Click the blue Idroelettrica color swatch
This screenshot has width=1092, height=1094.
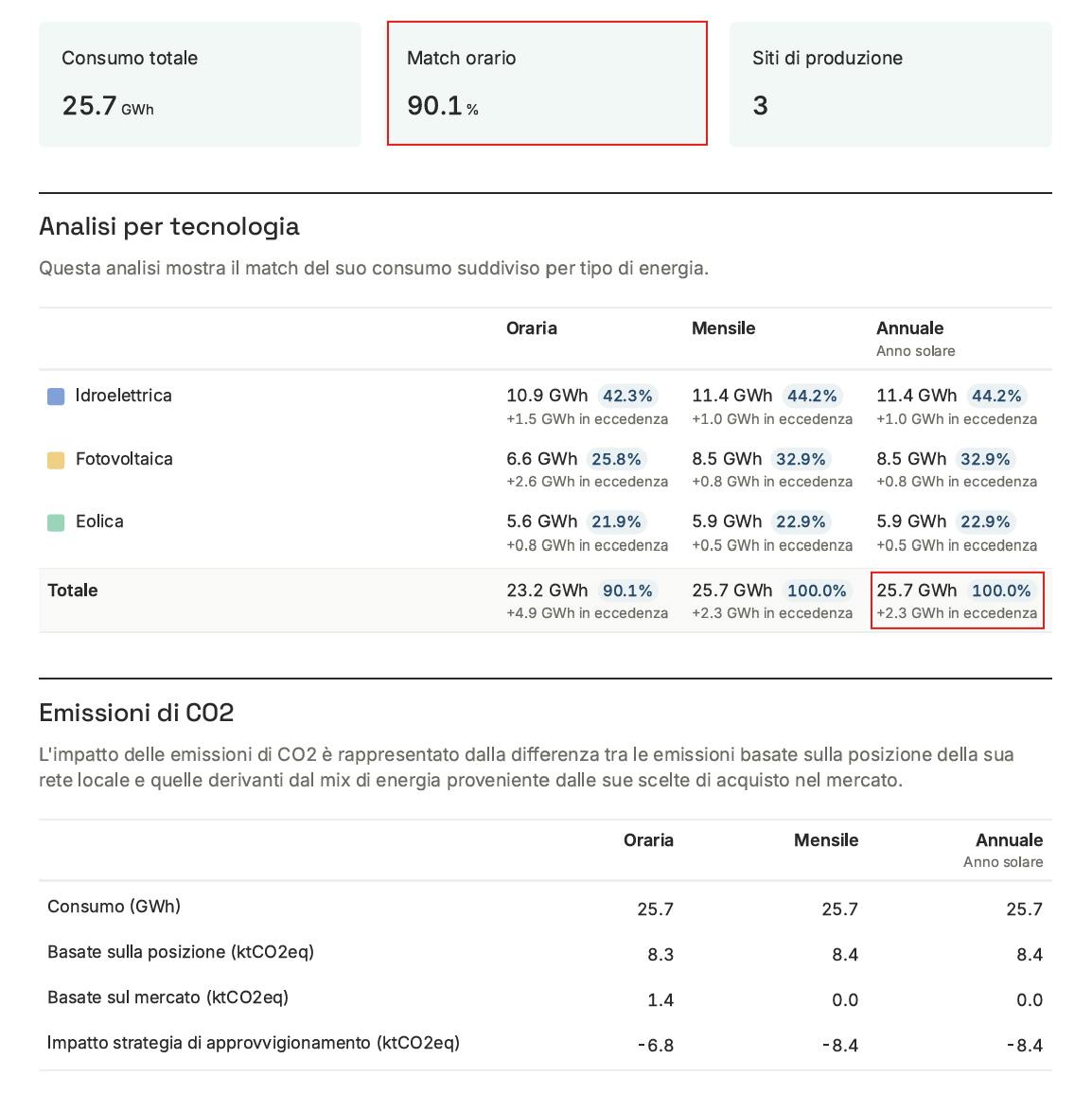(56, 397)
